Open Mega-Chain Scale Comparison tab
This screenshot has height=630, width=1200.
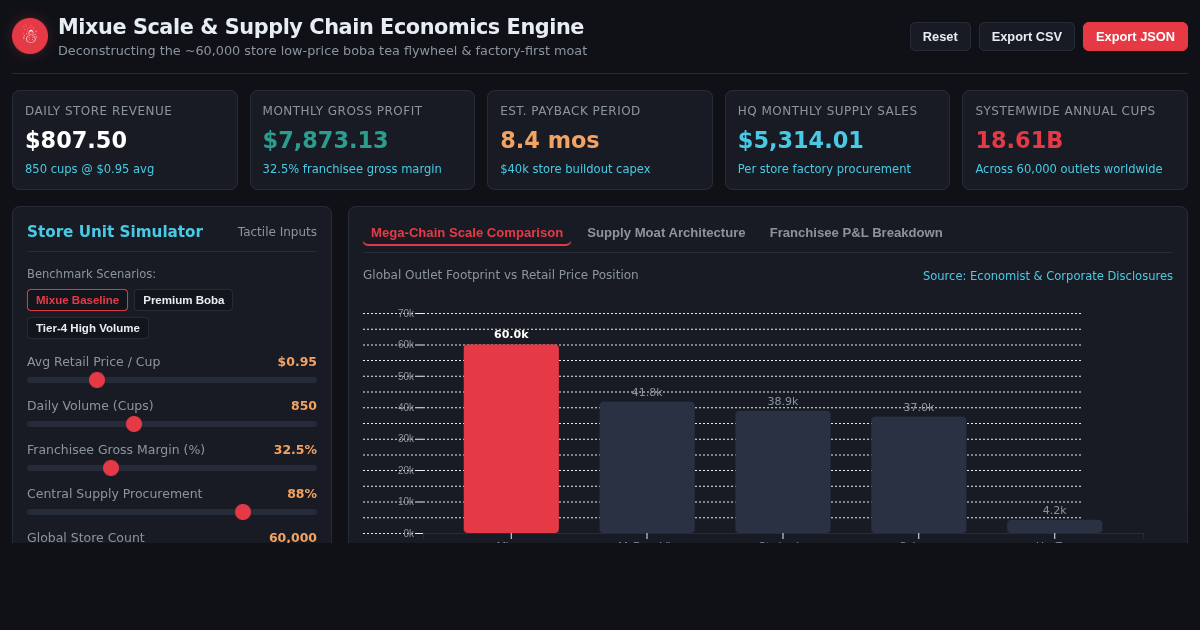pyautogui.click(x=467, y=233)
